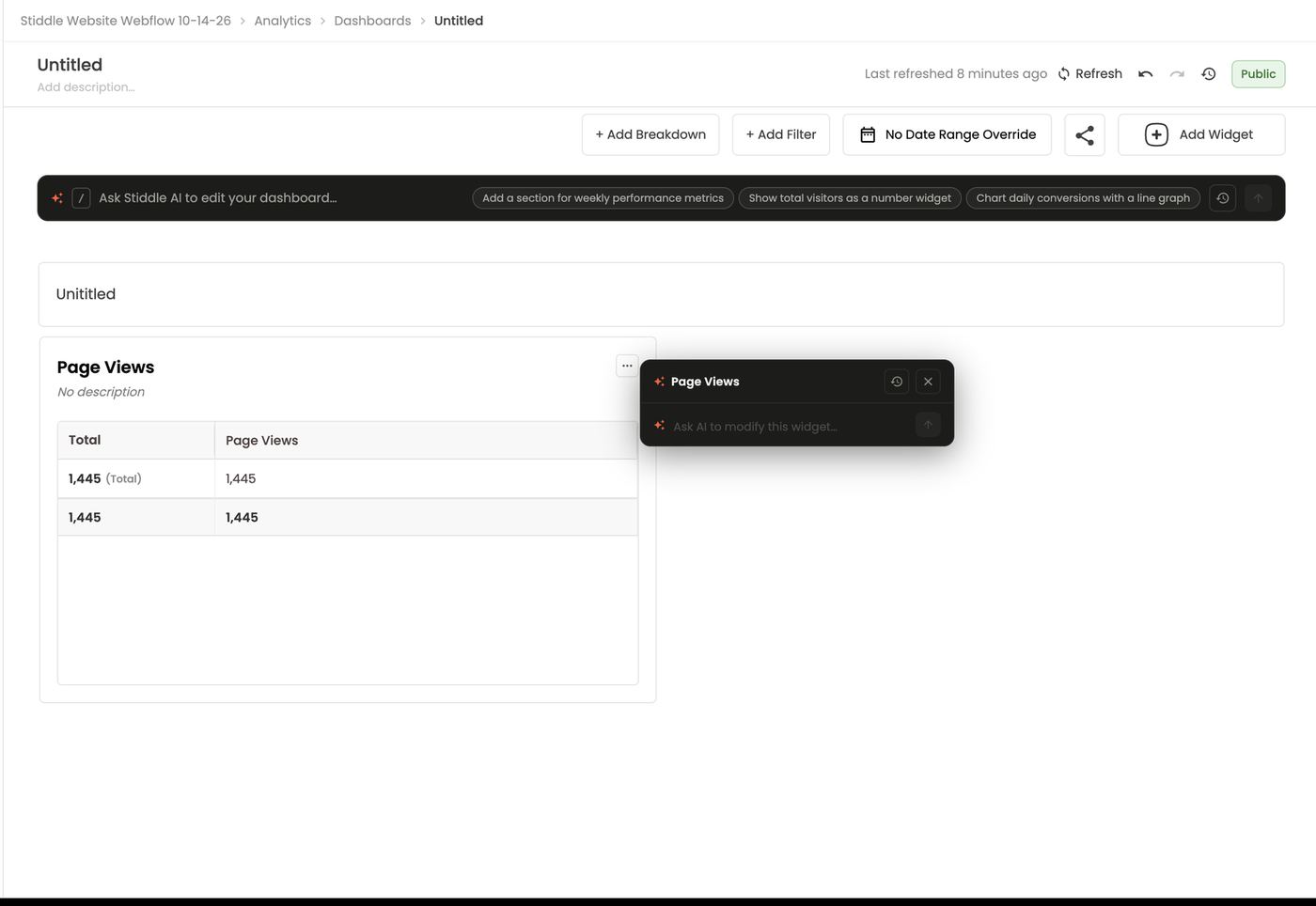The width and height of the screenshot is (1316, 906).
Task: Go to Analytics in the breadcrumb
Action: pos(282,21)
